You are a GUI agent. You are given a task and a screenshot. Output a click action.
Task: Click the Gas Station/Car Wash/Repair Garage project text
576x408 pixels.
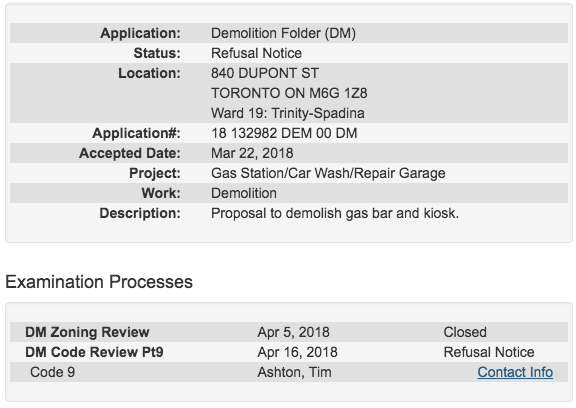tap(328, 173)
